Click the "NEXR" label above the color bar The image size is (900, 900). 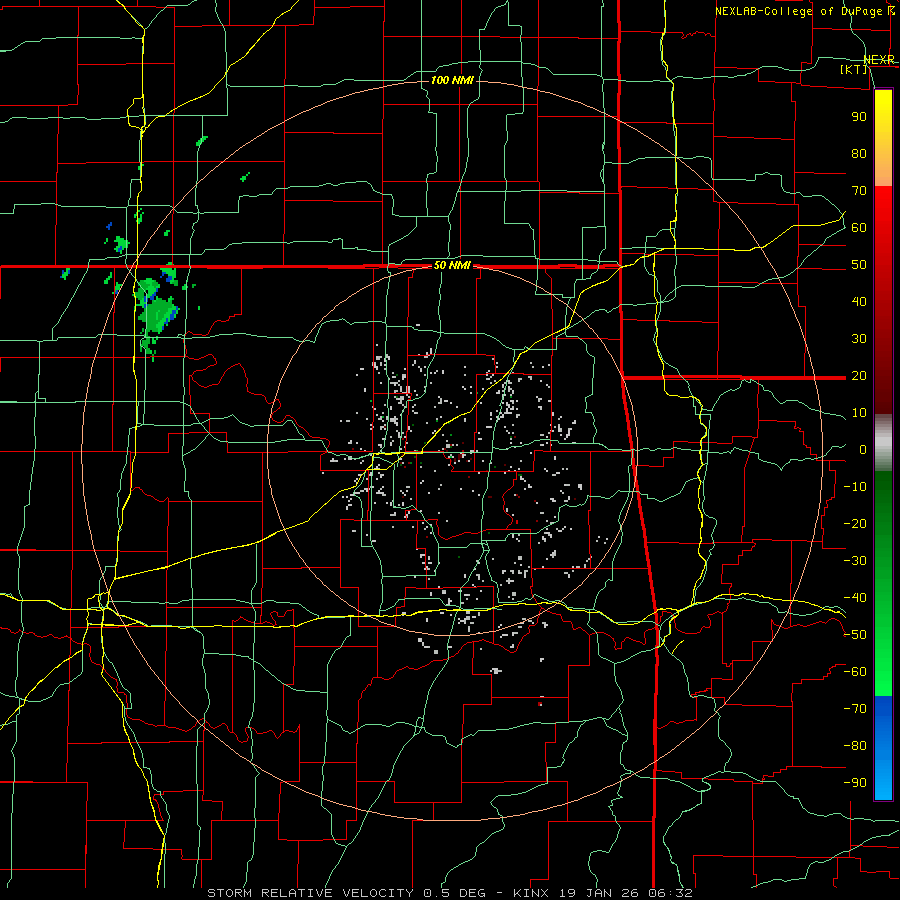click(x=878, y=60)
